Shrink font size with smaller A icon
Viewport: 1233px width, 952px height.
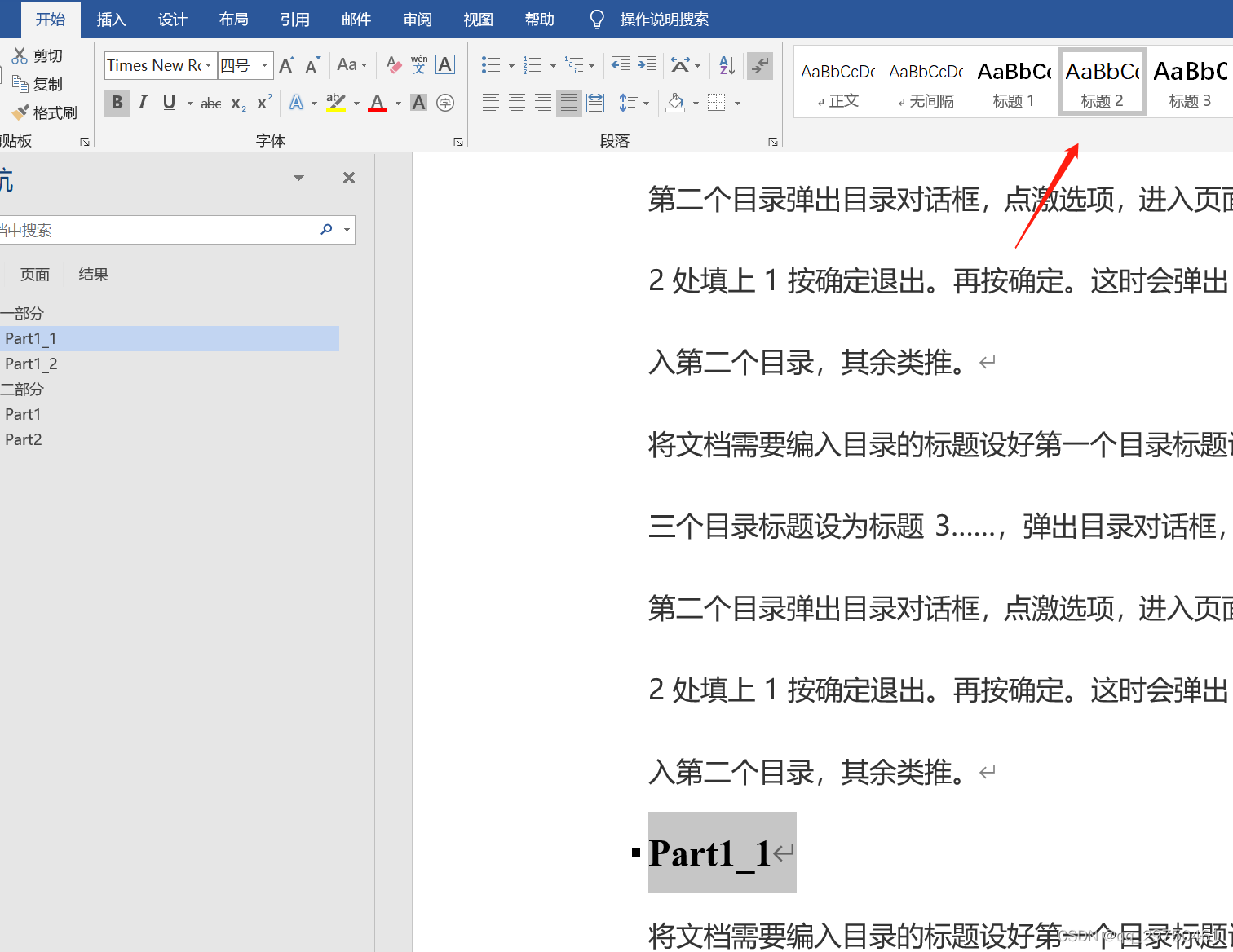313,65
